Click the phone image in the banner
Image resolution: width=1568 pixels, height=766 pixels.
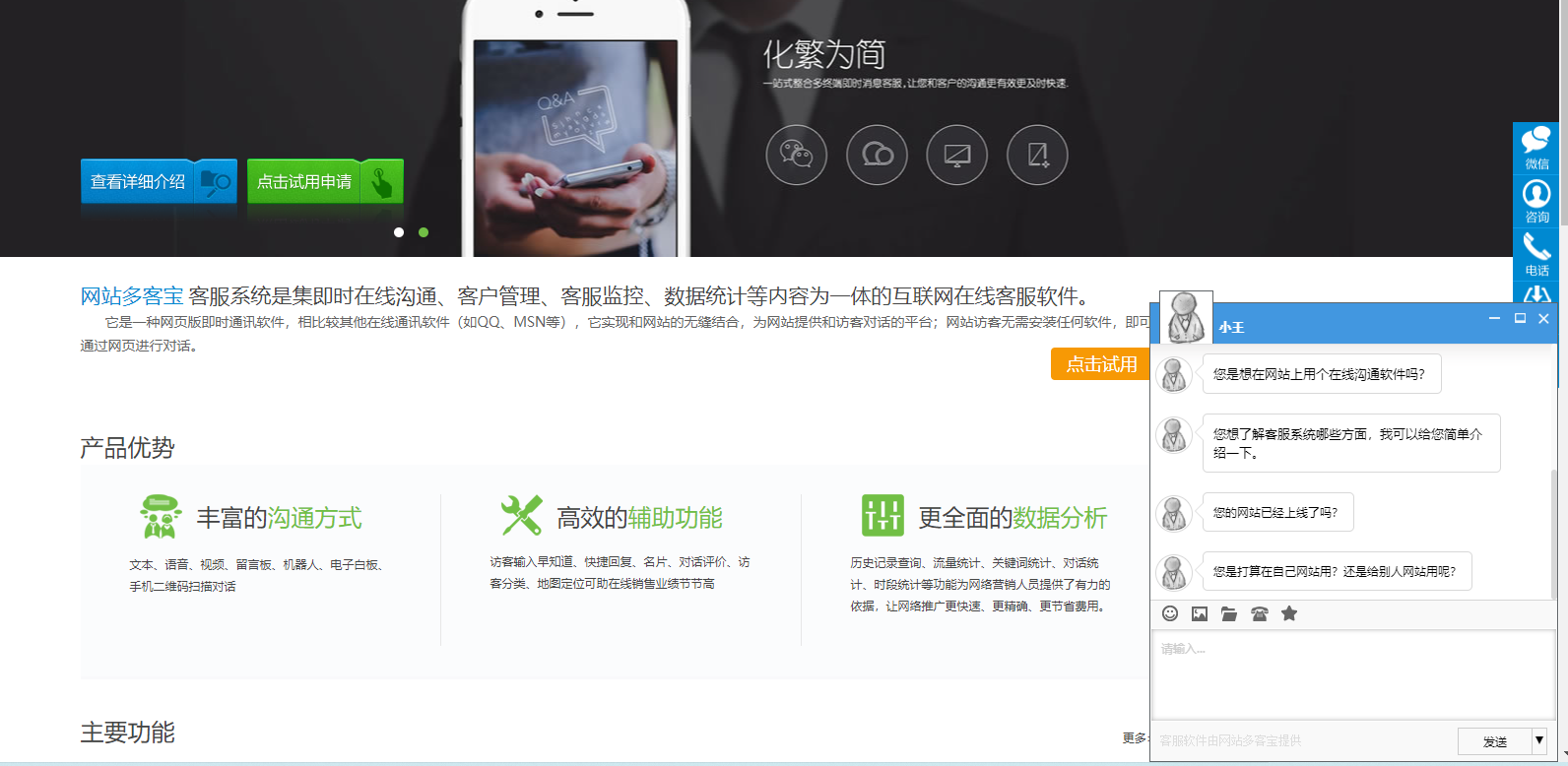(576, 128)
